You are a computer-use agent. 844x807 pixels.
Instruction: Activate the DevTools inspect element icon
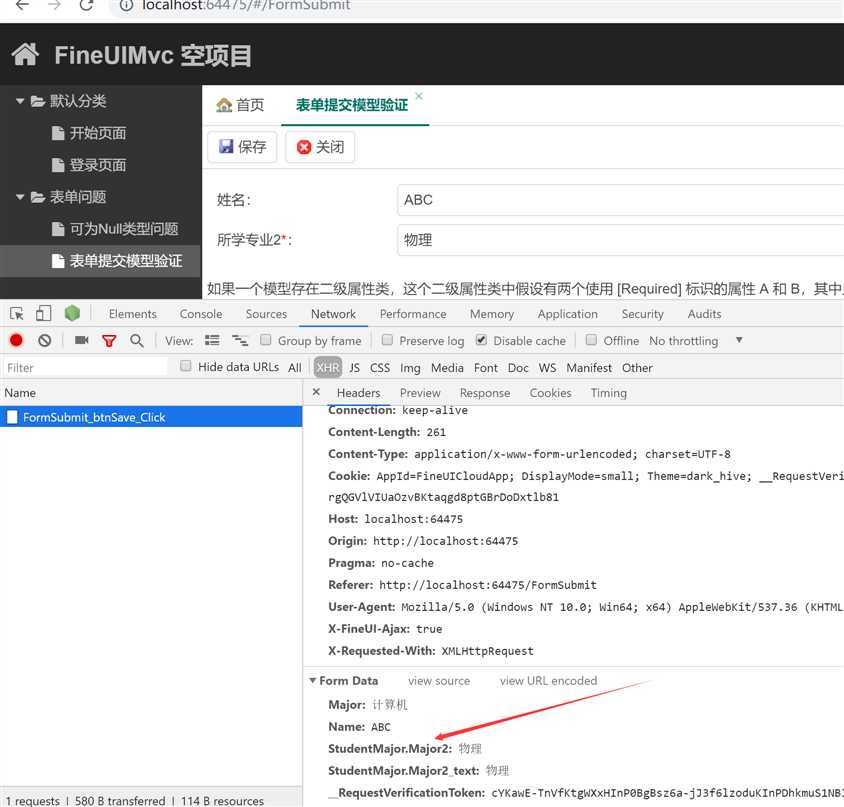17,313
